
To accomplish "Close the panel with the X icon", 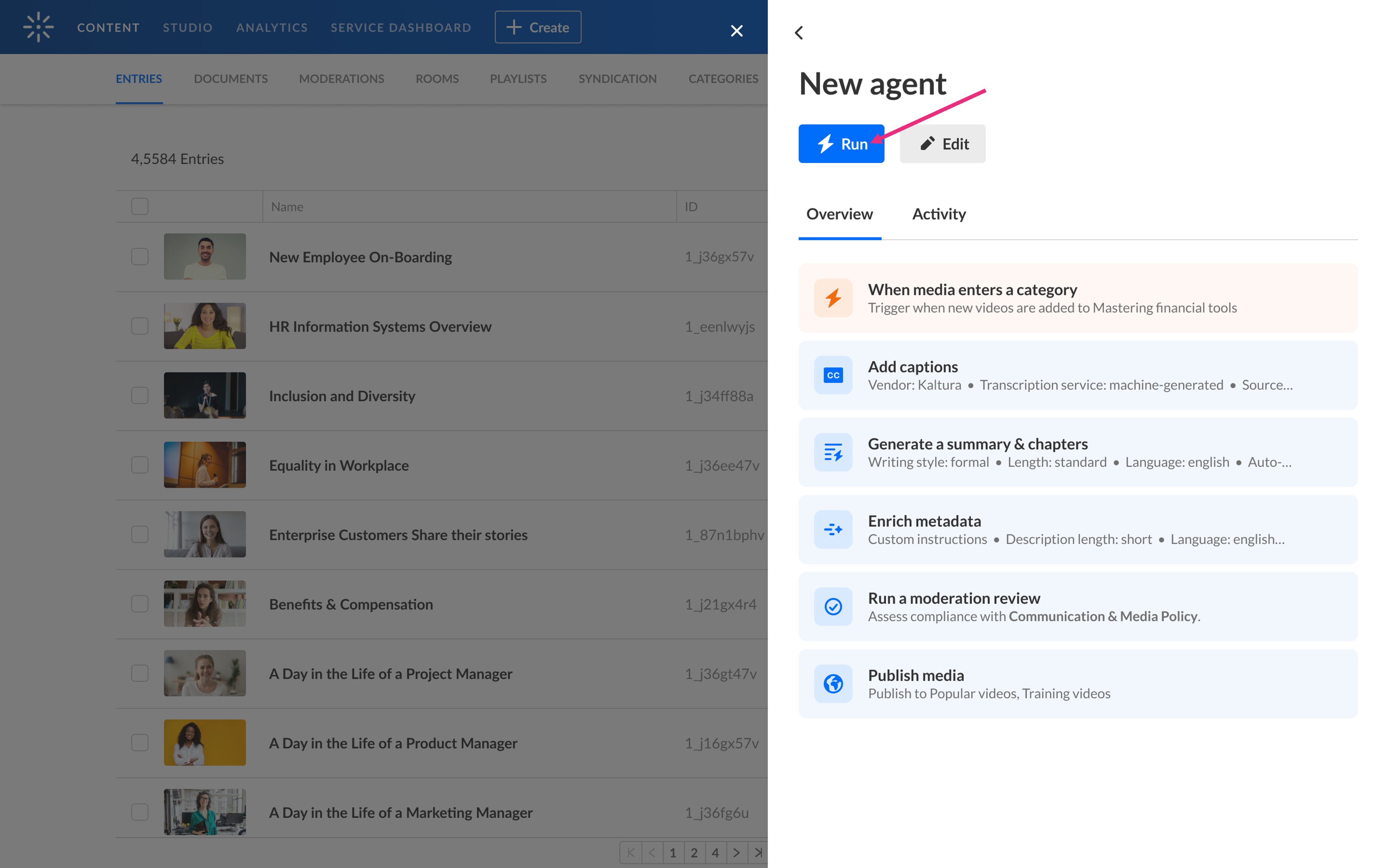I will click(x=736, y=31).
